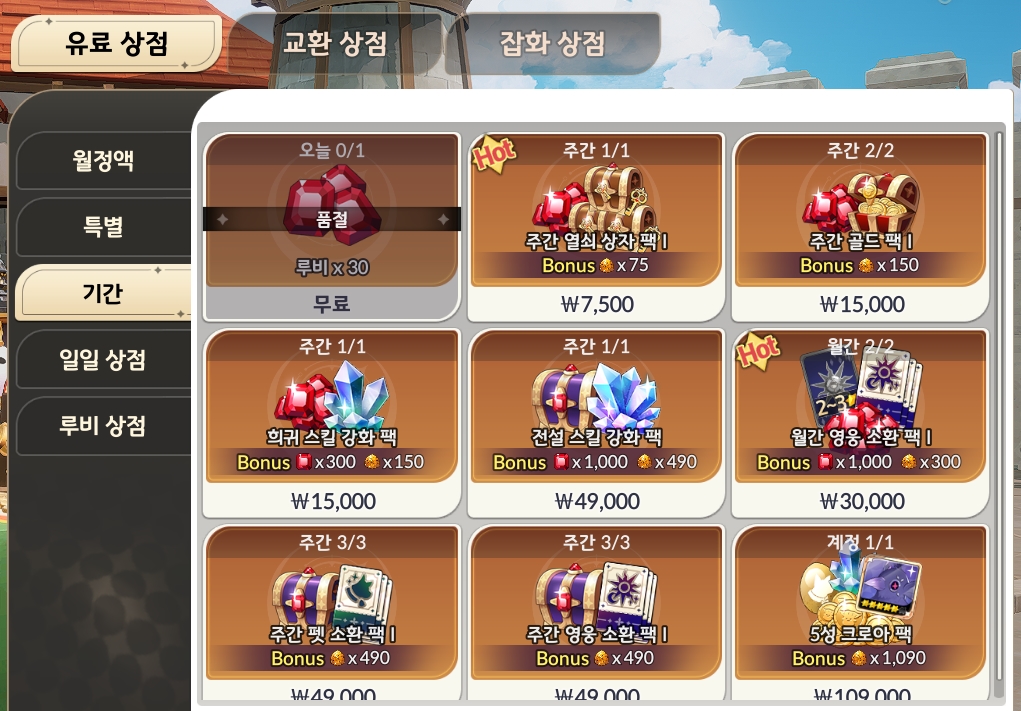Open the 일일 상점 category
Image resolution: width=1021 pixels, height=711 pixels.
coord(103,359)
